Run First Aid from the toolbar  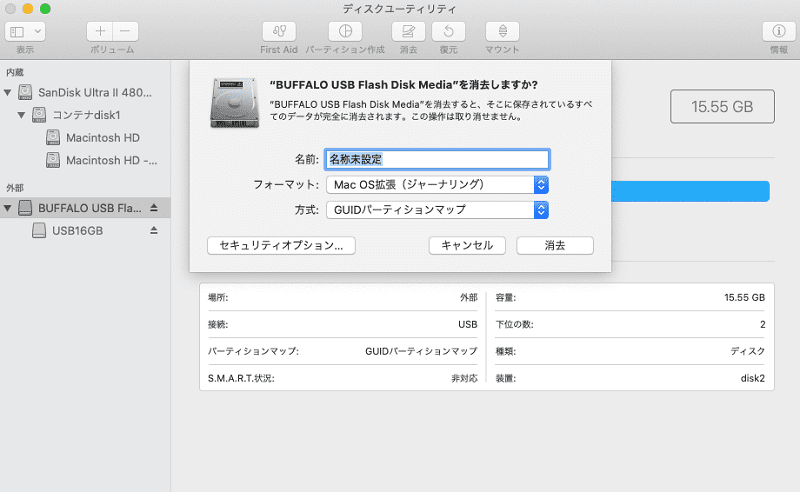click(279, 32)
